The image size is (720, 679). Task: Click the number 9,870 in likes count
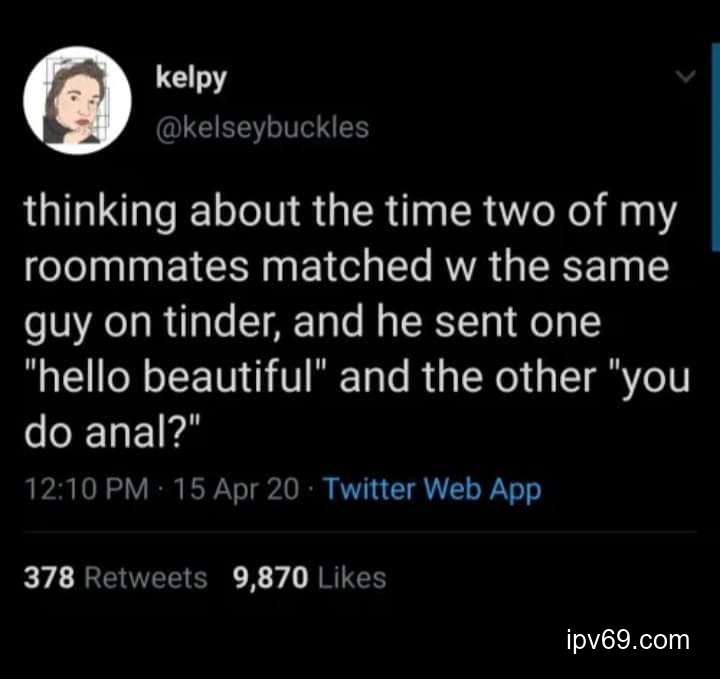(x=269, y=577)
